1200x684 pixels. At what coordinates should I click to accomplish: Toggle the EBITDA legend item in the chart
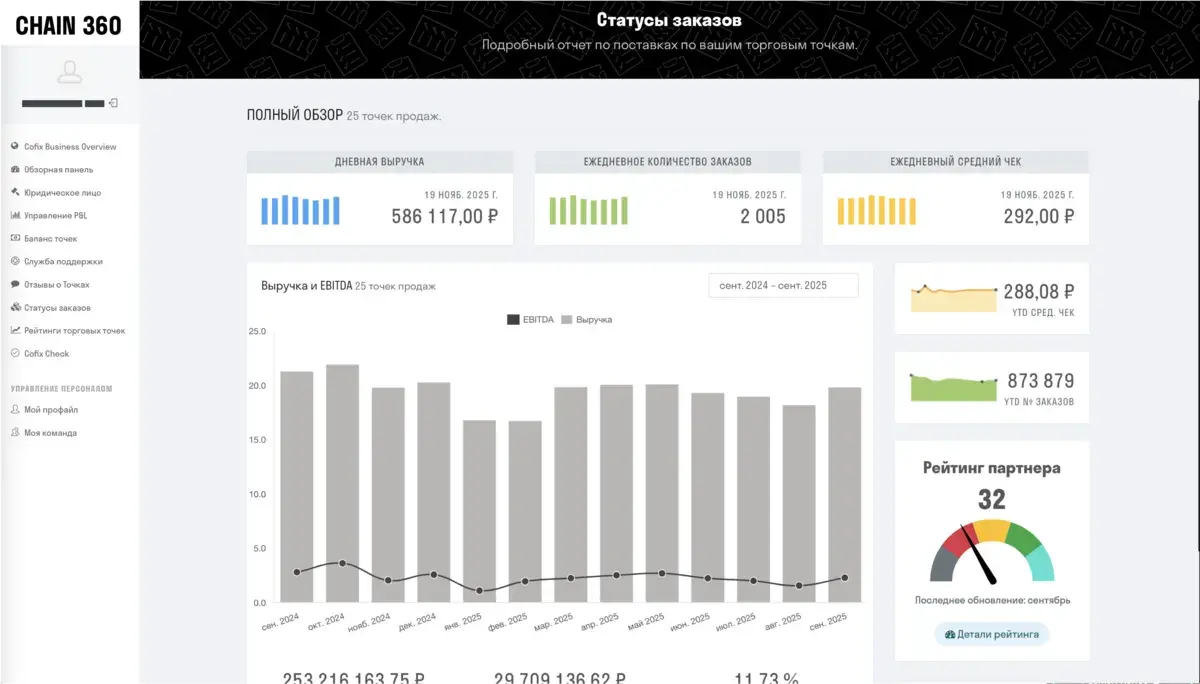pyautogui.click(x=530, y=320)
